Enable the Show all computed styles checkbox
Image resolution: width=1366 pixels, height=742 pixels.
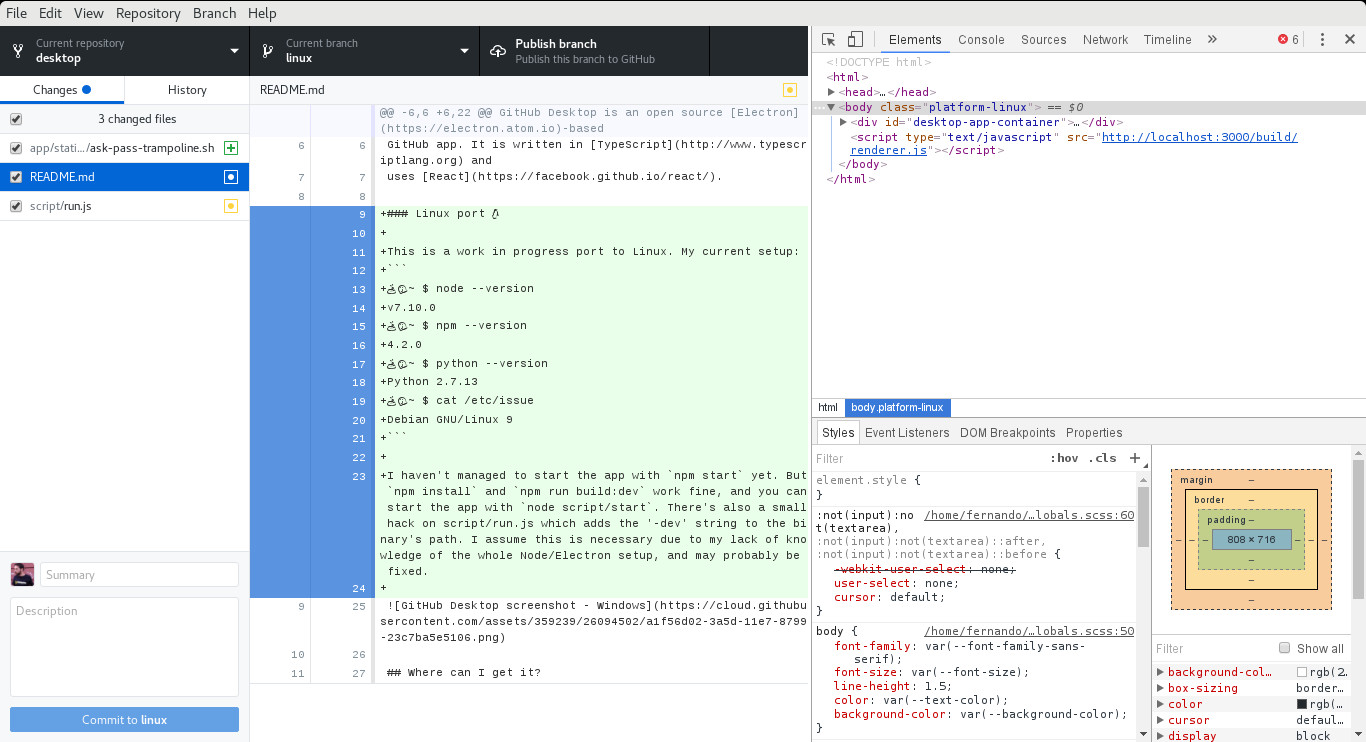click(1284, 649)
